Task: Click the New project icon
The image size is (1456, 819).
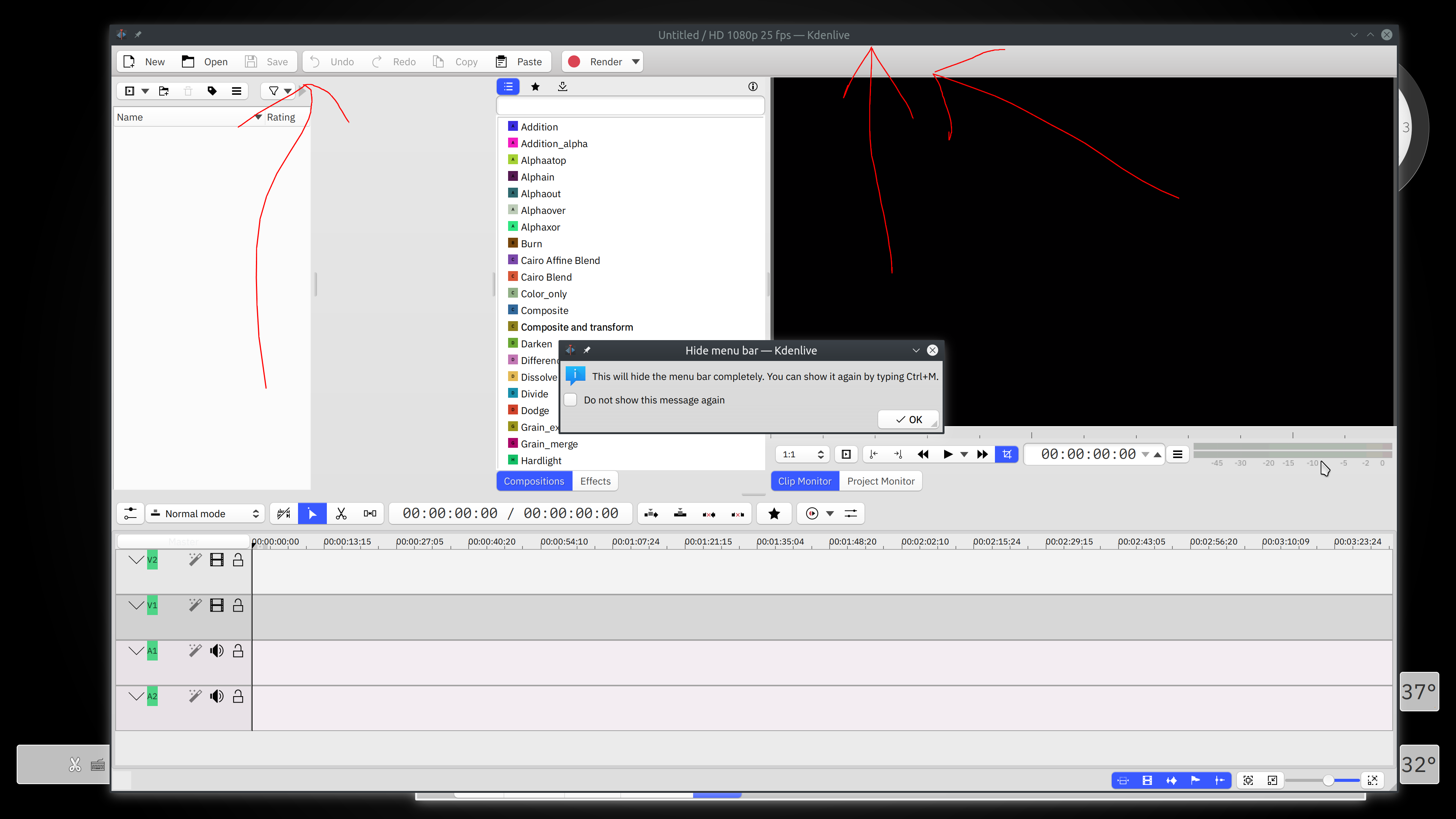Action: pos(129,61)
